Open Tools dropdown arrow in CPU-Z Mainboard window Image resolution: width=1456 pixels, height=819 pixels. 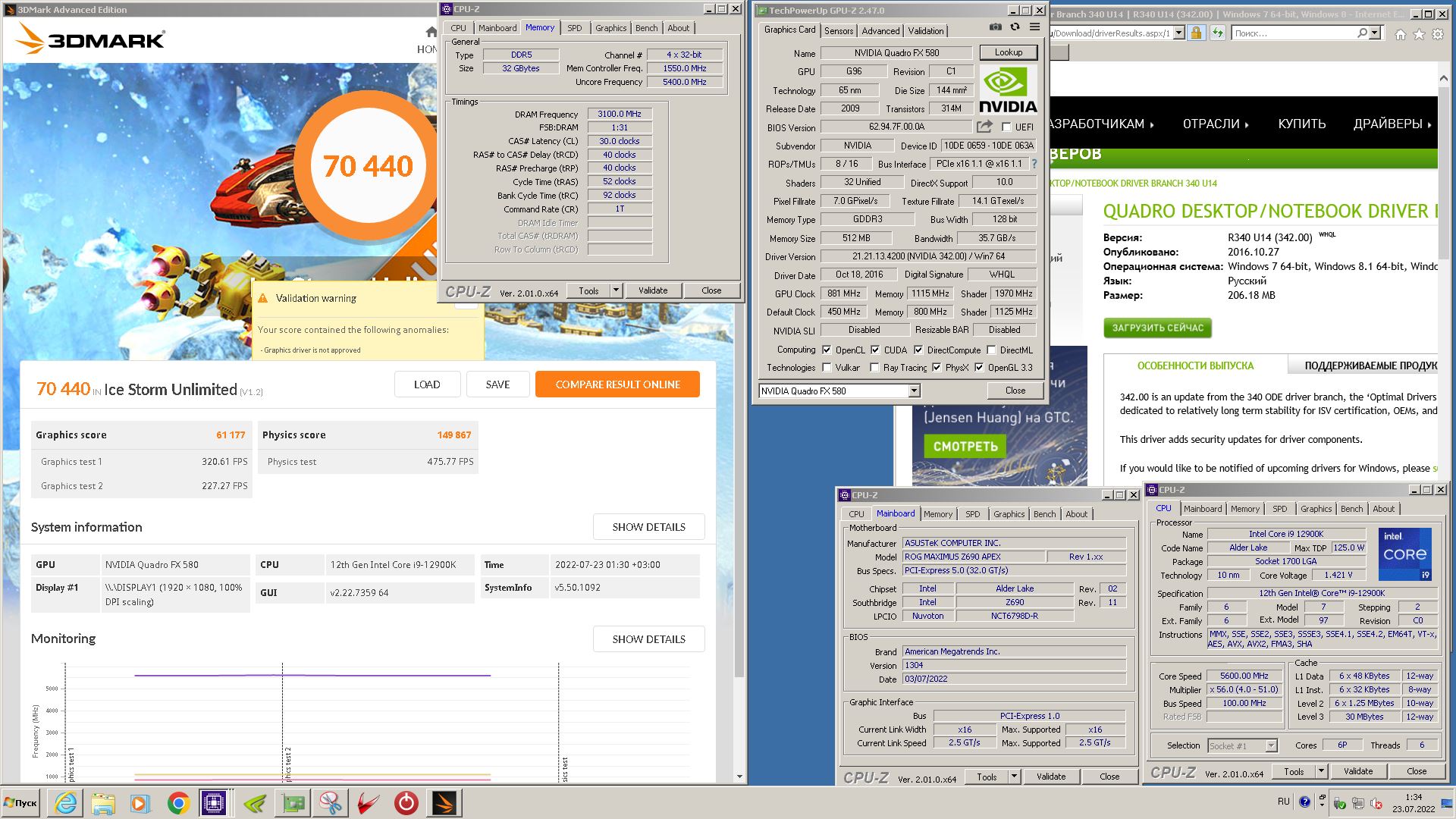pyautogui.click(x=1014, y=777)
